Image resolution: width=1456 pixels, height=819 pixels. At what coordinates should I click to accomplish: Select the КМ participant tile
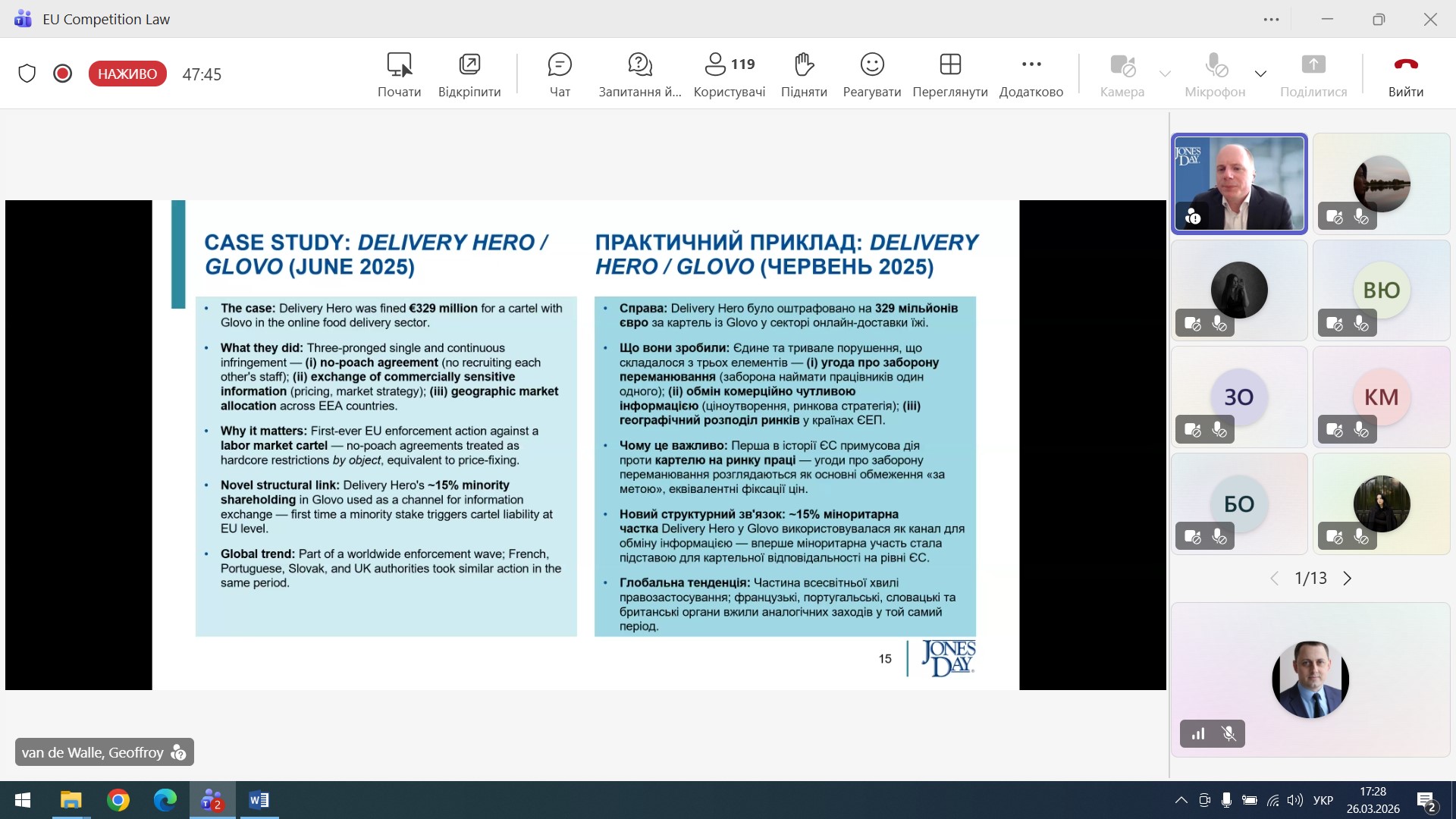pos(1381,397)
